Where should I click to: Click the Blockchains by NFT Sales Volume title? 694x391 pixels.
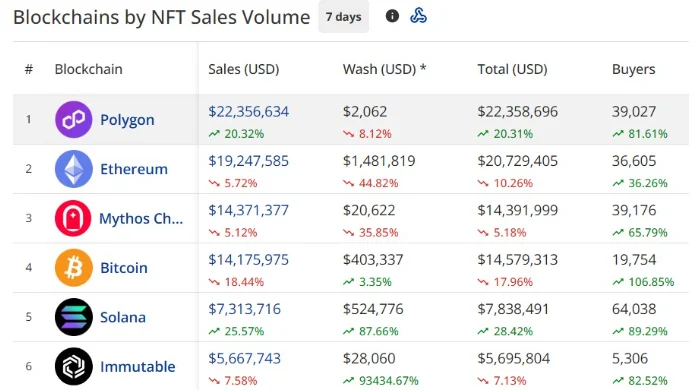[x=162, y=18]
